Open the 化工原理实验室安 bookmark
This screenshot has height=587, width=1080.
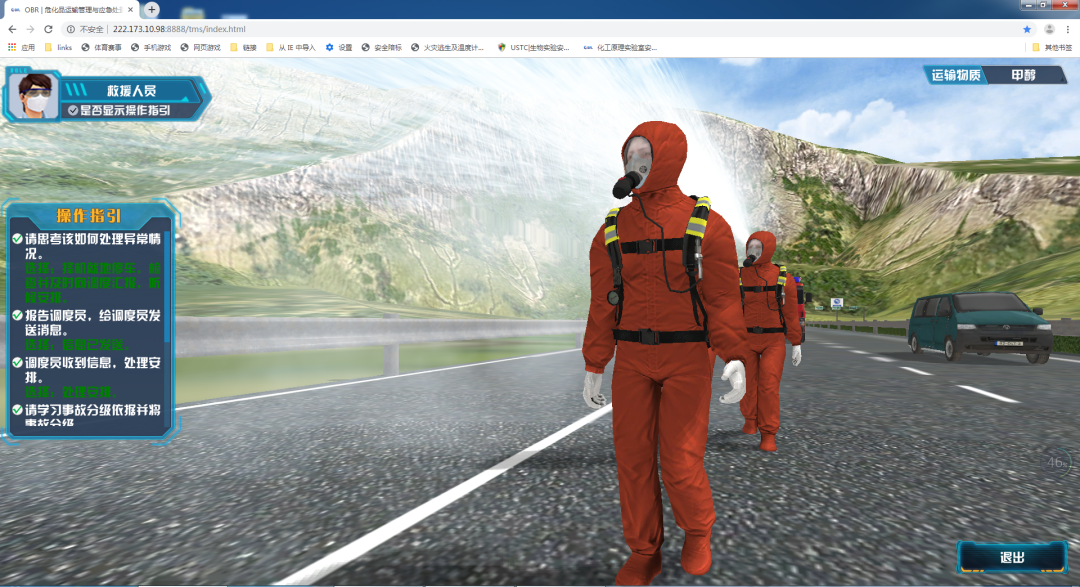[x=620, y=48]
